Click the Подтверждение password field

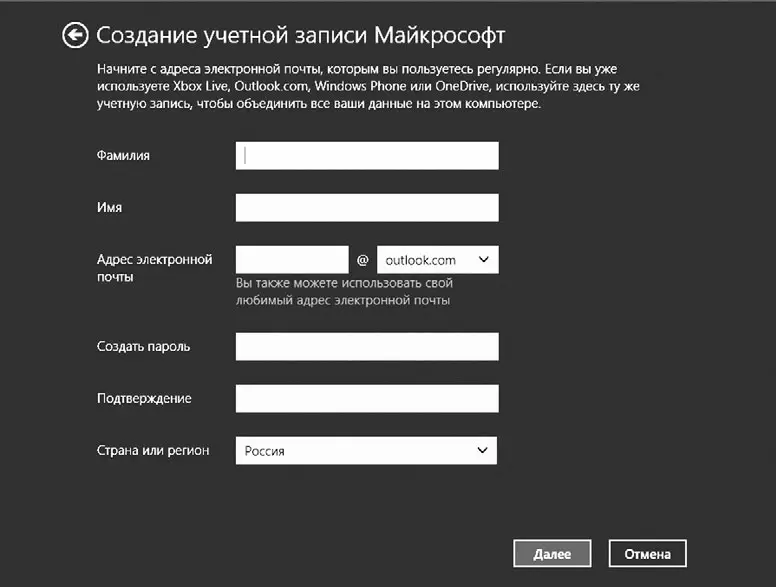click(367, 399)
